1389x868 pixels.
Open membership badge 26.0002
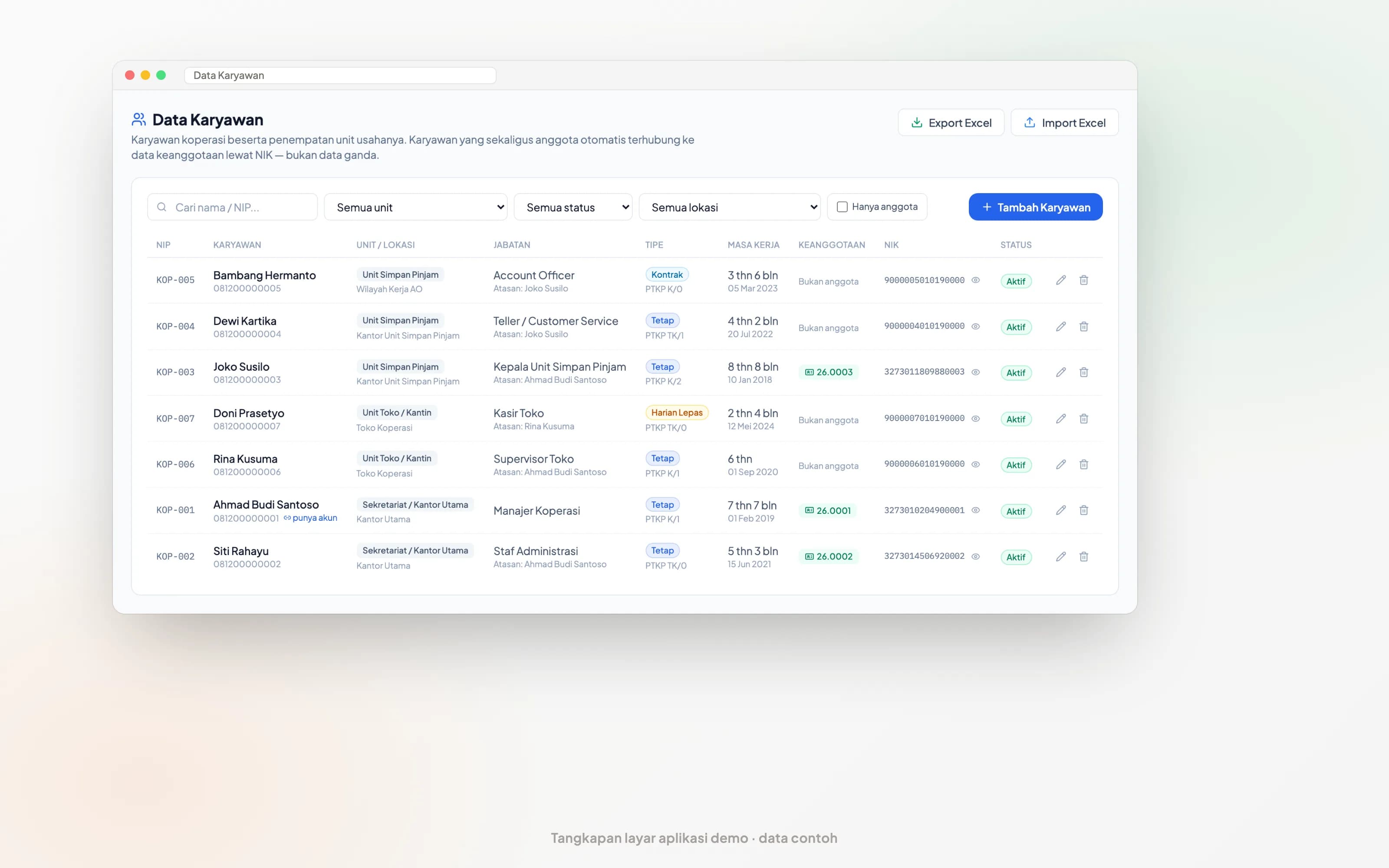point(829,556)
